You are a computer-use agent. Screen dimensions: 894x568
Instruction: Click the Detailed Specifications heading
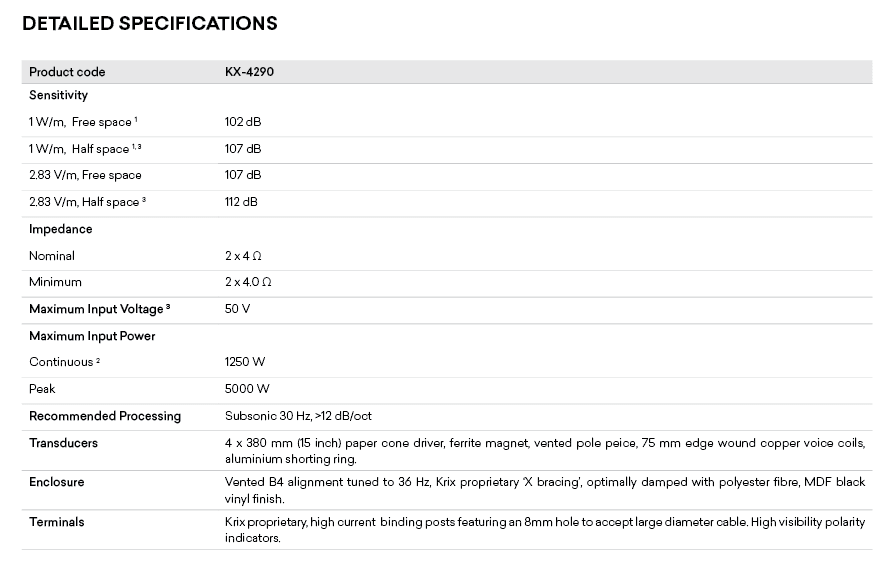150,23
